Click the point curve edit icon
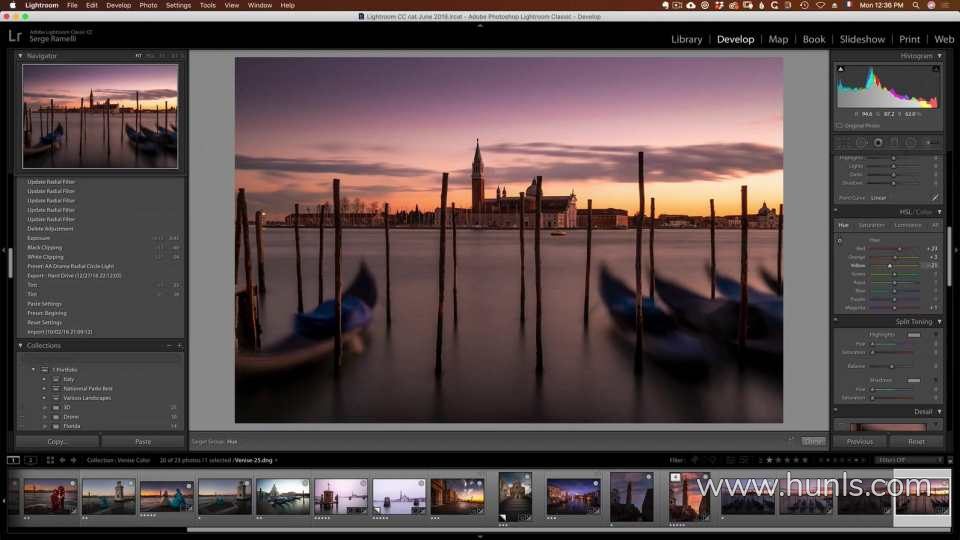 (x=935, y=198)
